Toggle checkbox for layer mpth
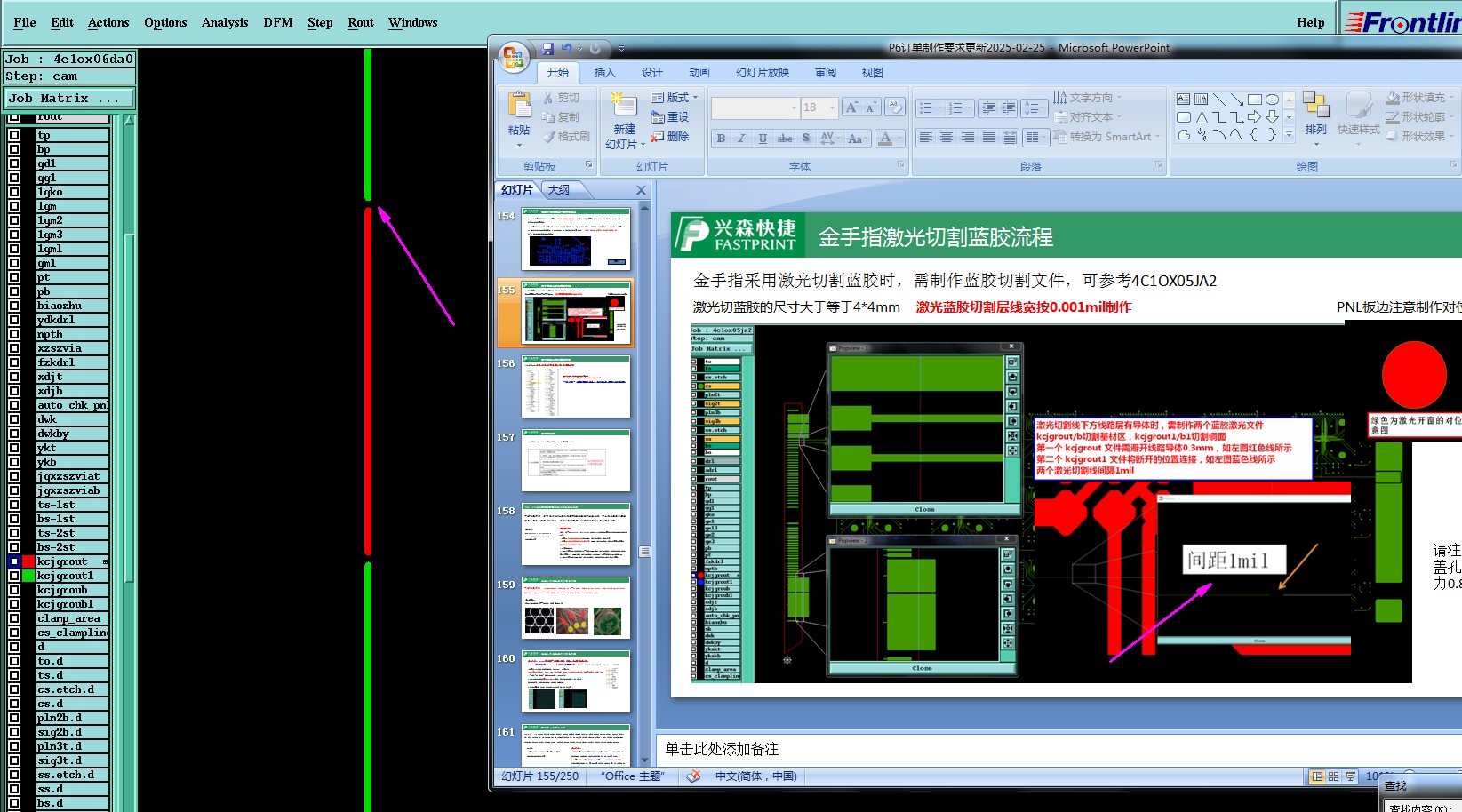 [14, 334]
